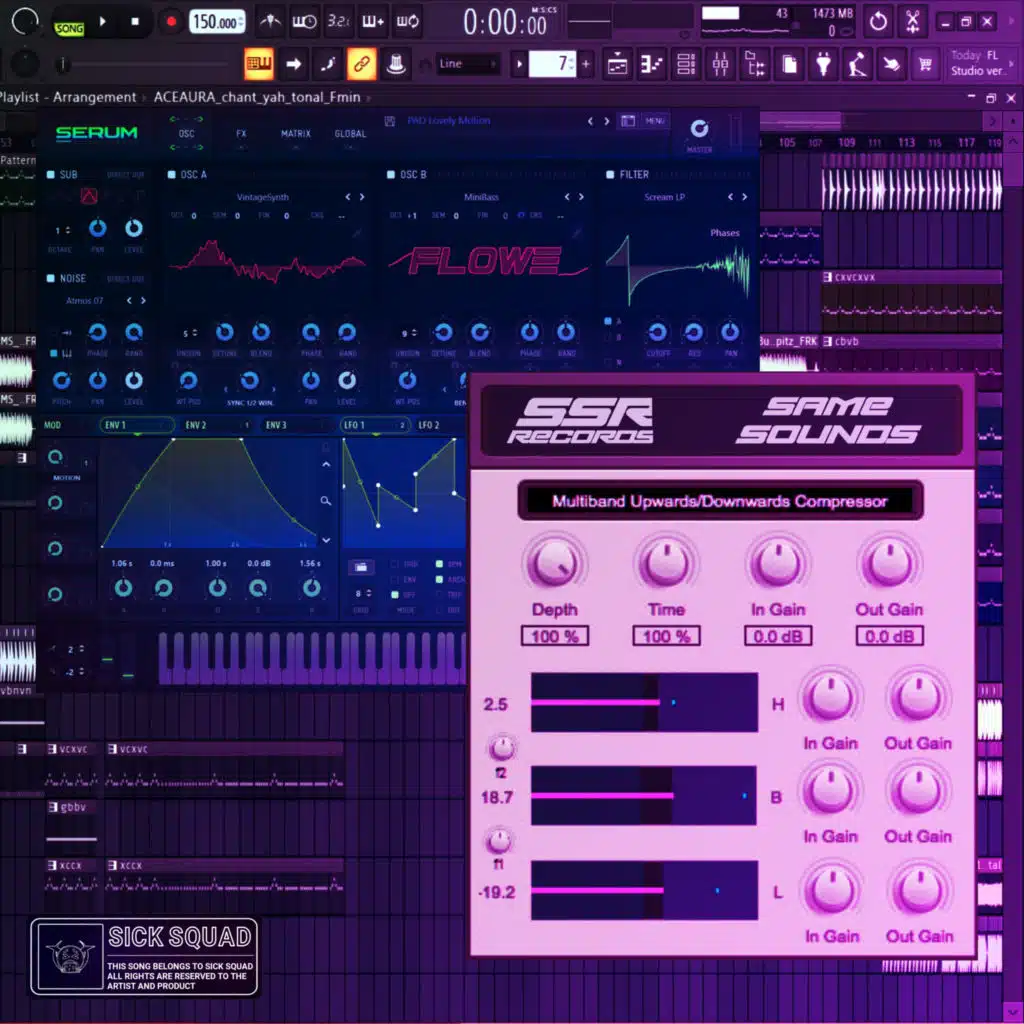Open the Mixer from the toolbar
Screen dimensions: 1024x1024
pyautogui.click(x=720, y=64)
